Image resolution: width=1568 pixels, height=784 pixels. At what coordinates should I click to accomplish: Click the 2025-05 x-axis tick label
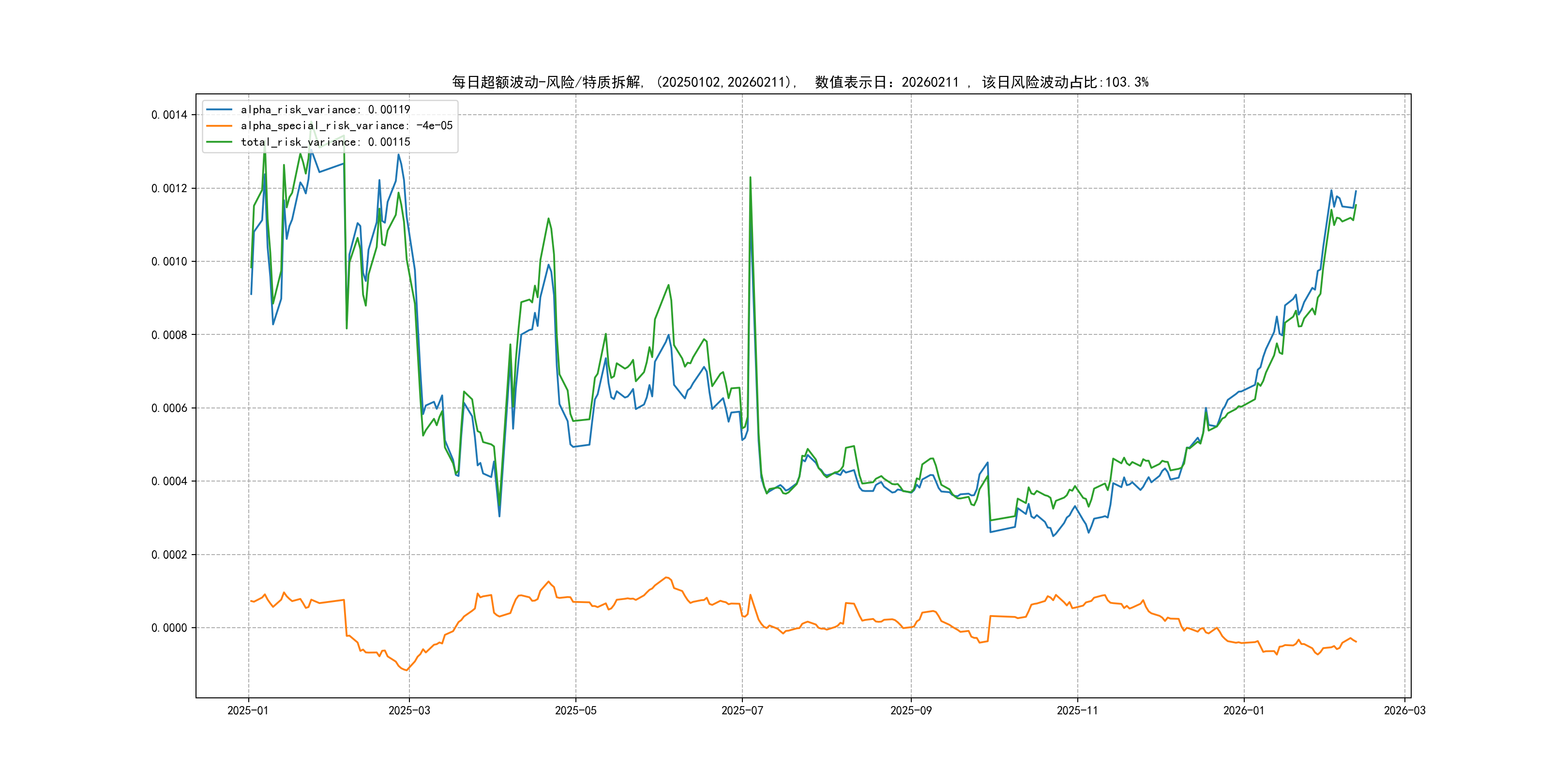click(x=575, y=710)
